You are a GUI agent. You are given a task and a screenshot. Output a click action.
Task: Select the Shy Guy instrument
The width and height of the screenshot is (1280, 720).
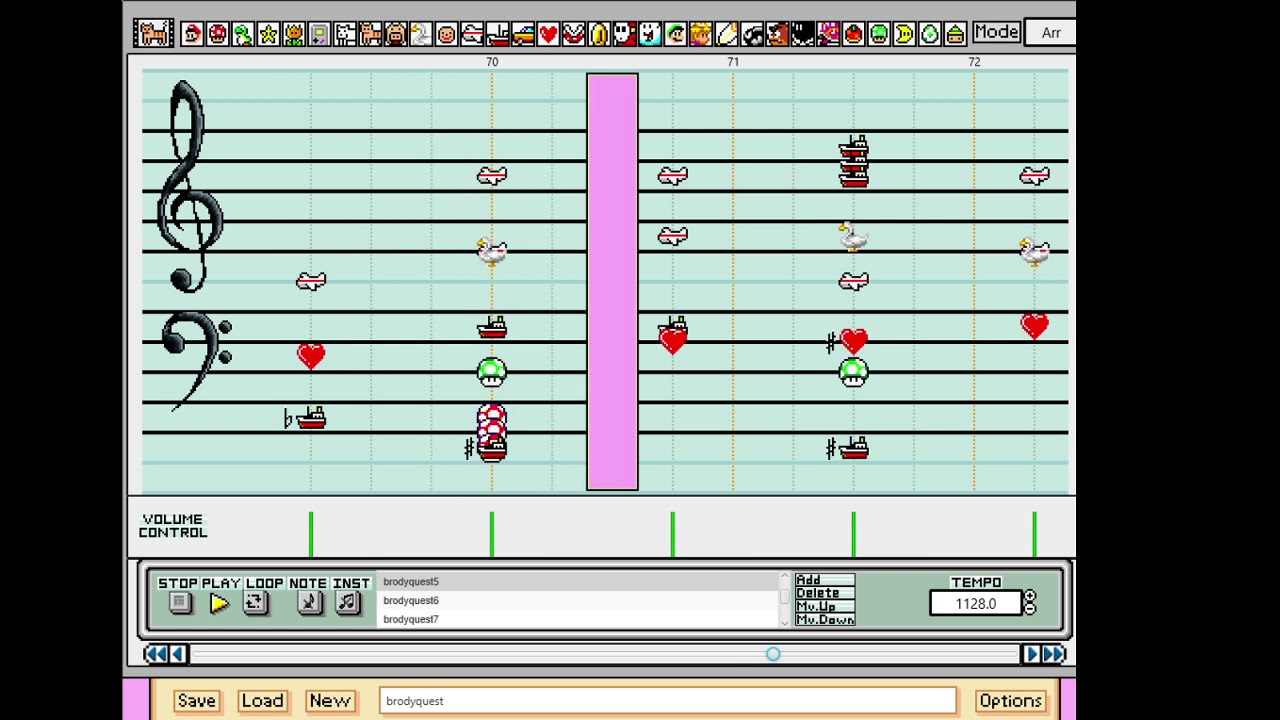(x=625, y=34)
